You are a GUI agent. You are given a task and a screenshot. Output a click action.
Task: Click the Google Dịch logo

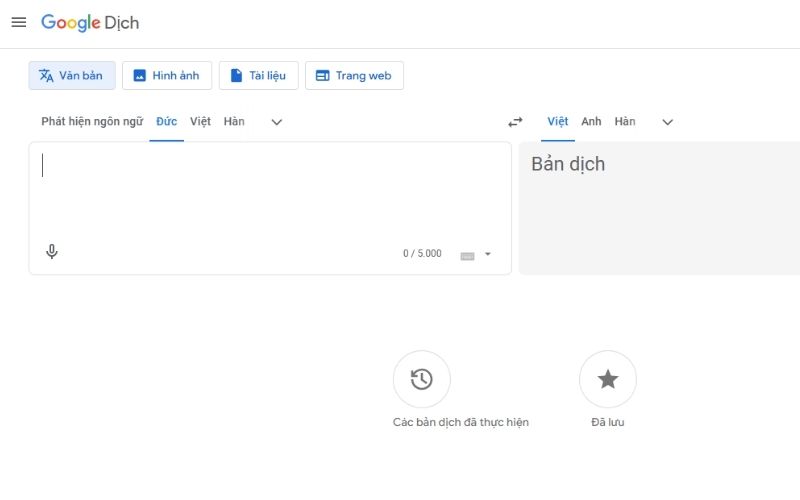[90, 23]
